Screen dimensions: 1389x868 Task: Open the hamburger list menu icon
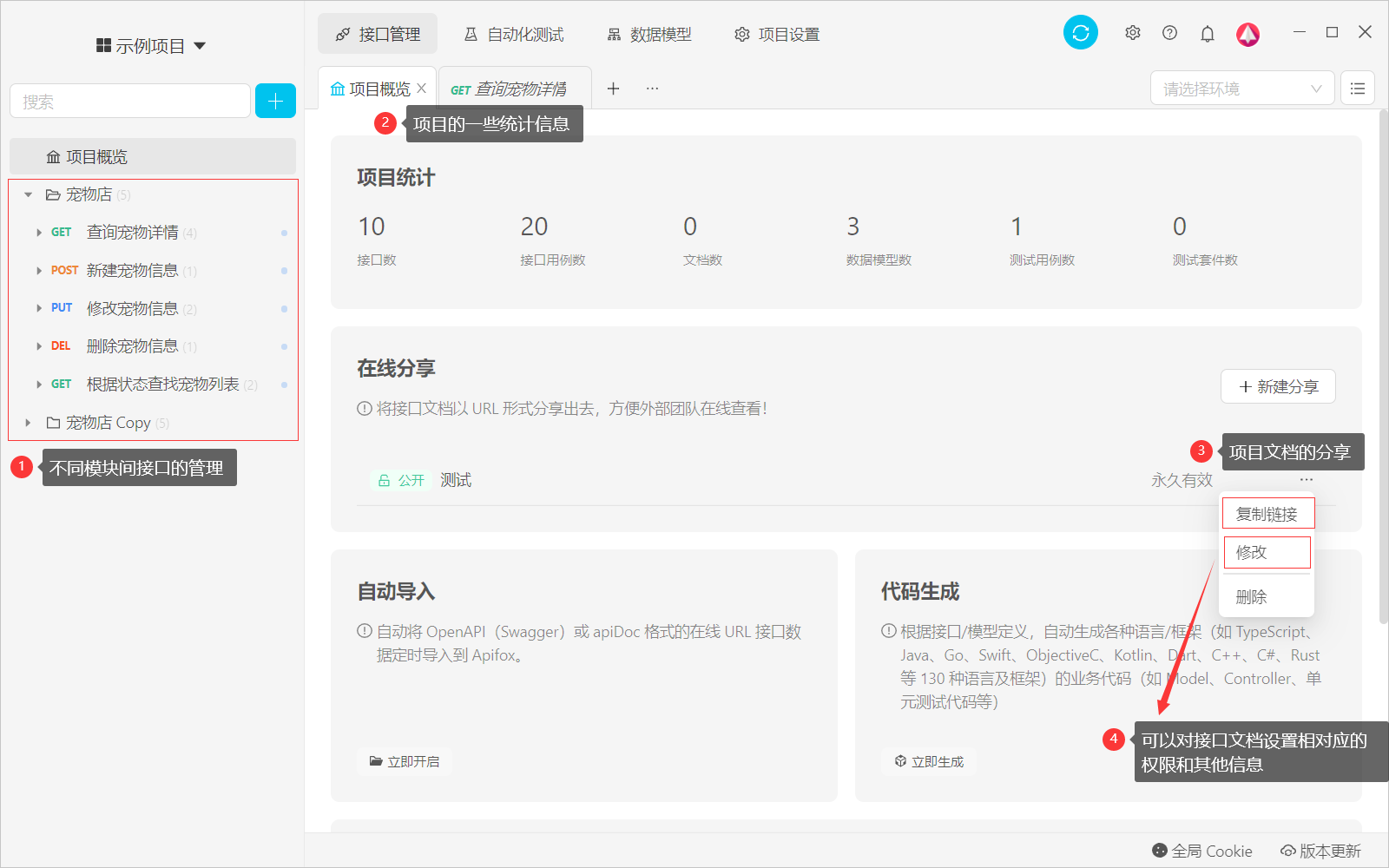[1358, 89]
